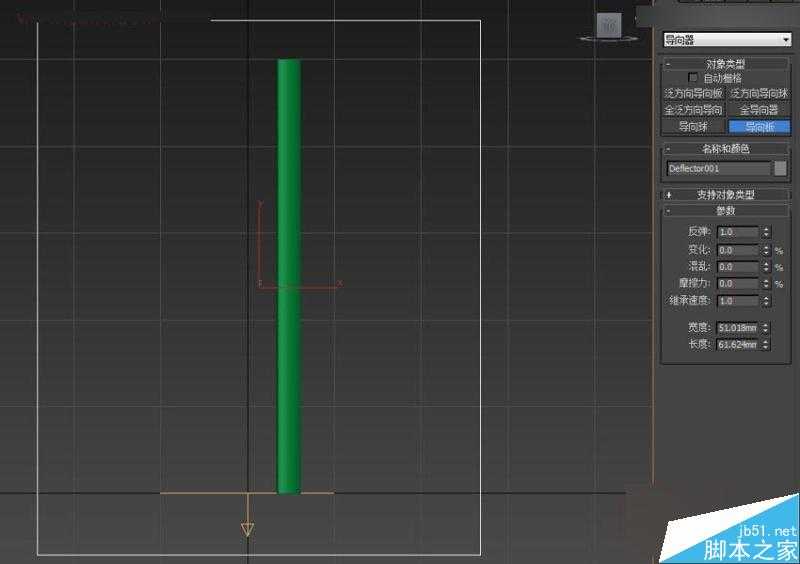Open the object color swatch beside Deflector001
This screenshot has height=564, width=800.
click(780, 168)
